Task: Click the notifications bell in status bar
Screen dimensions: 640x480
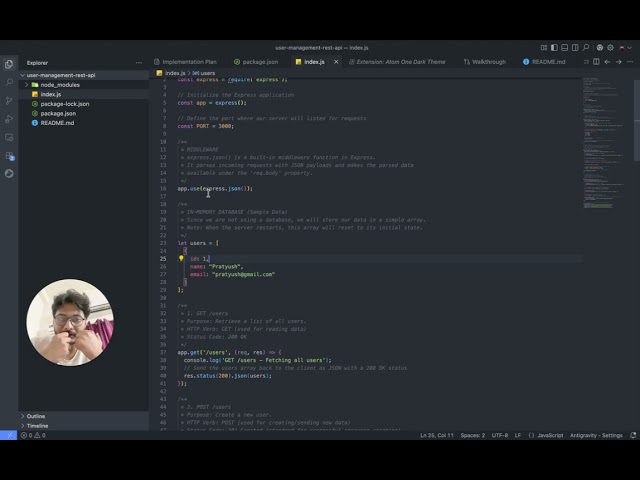Action: tap(633, 436)
